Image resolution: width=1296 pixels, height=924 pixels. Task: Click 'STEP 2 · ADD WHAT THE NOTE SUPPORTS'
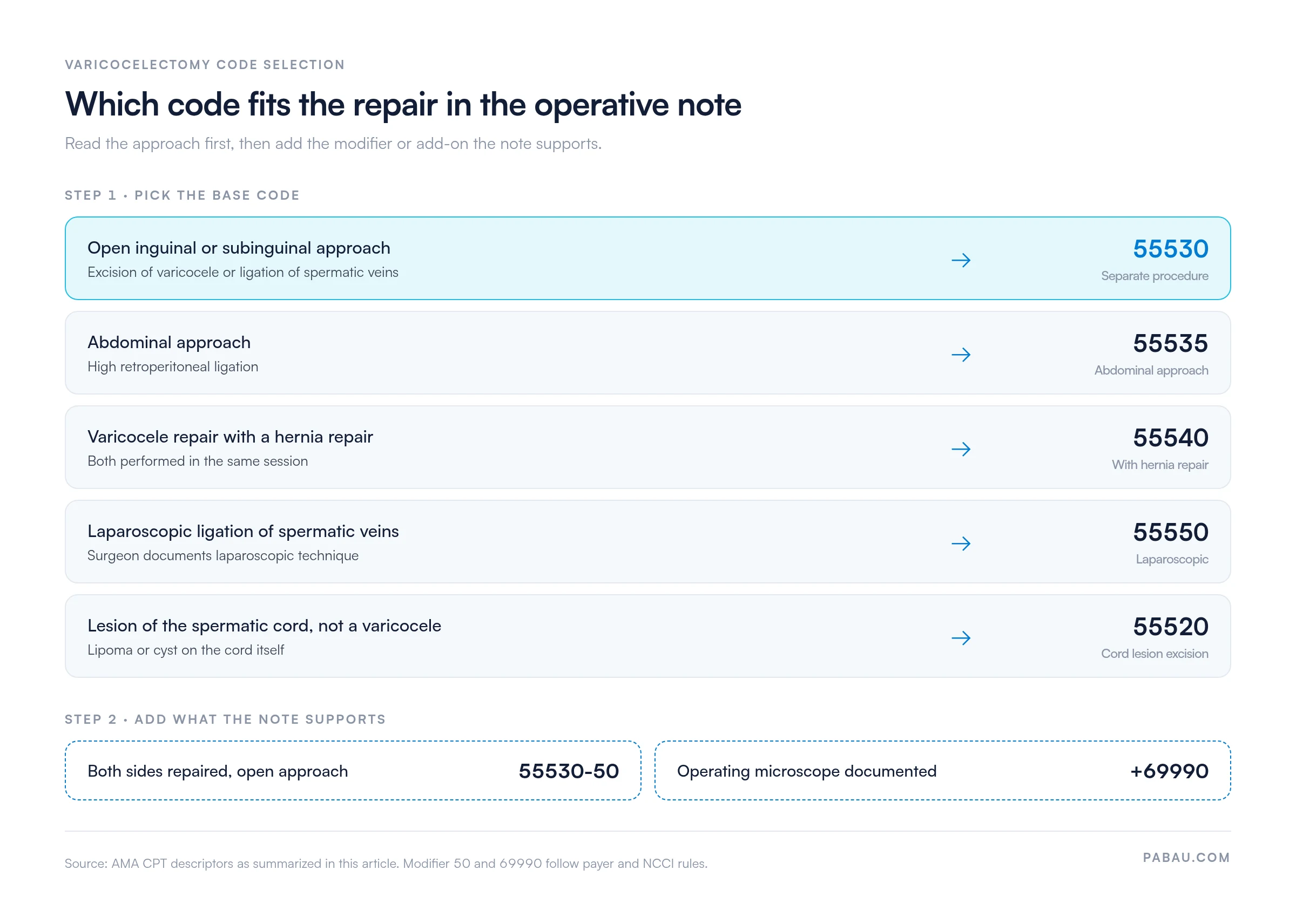(x=225, y=719)
